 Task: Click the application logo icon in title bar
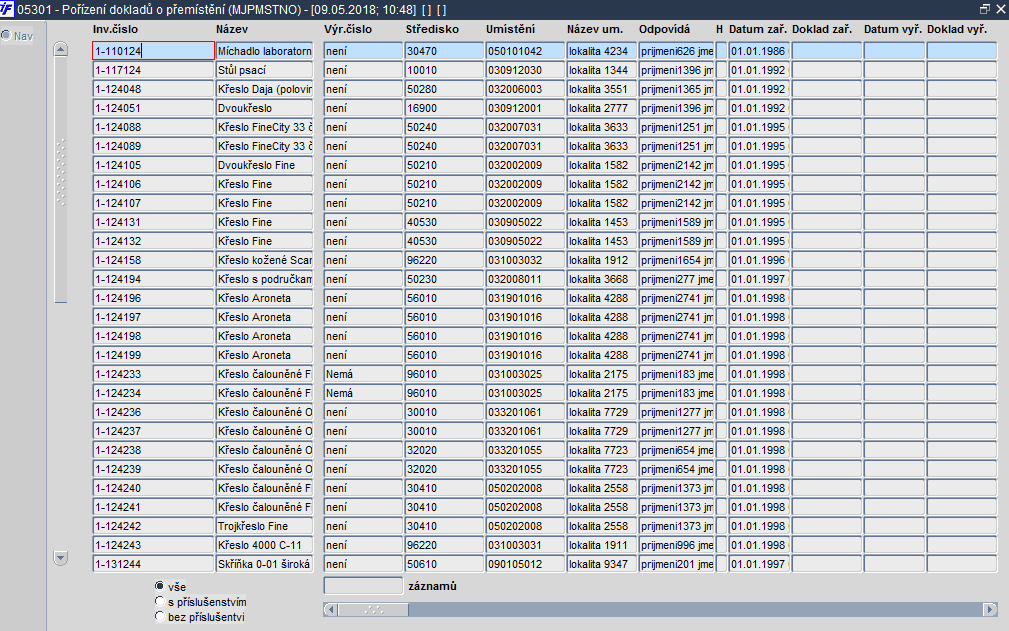click(7, 9)
